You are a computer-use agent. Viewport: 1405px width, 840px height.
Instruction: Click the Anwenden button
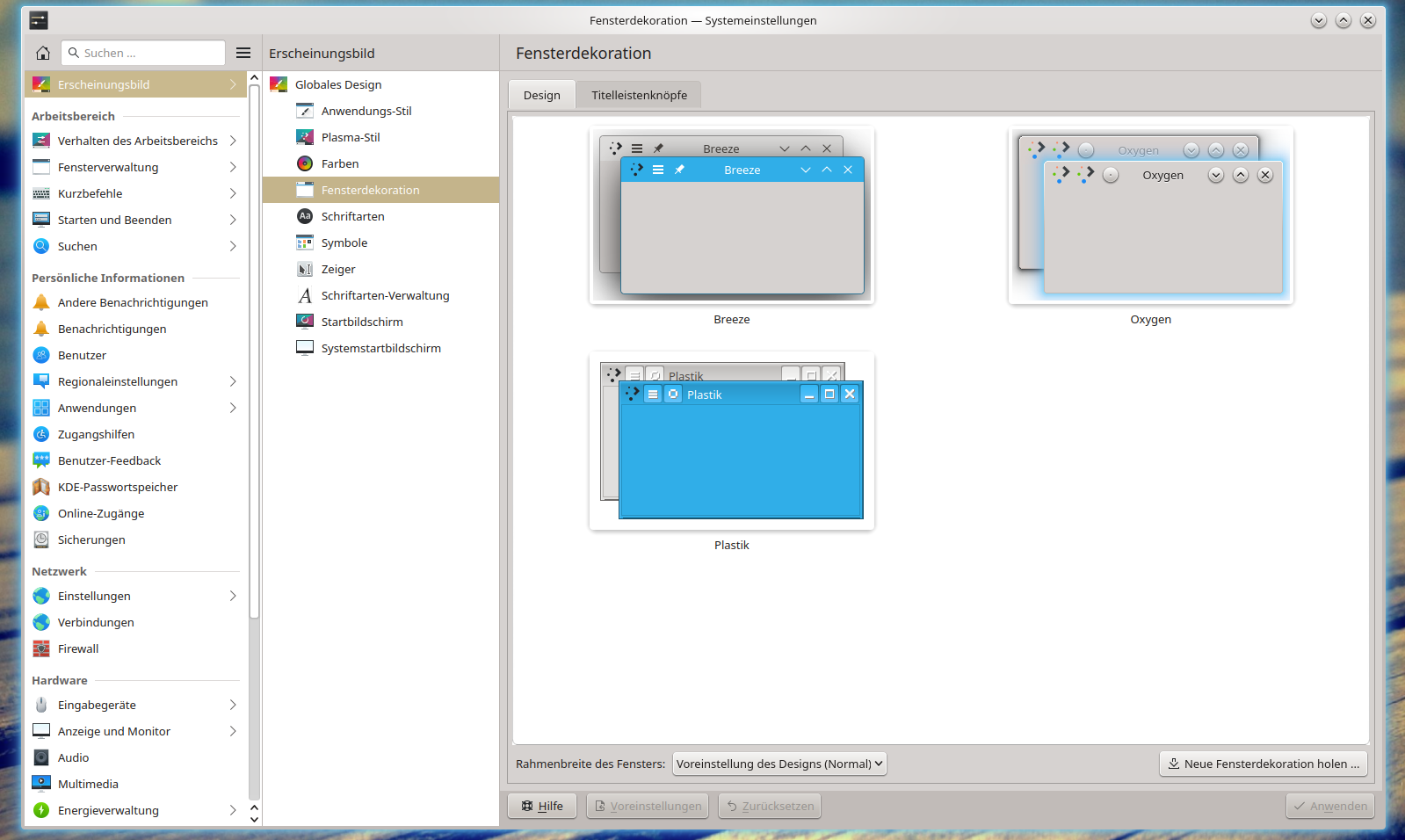coord(1330,806)
